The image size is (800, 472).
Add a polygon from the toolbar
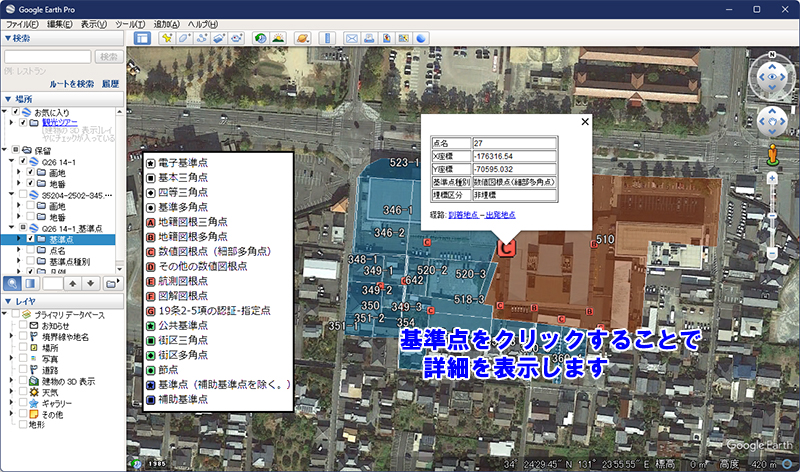[184, 38]
